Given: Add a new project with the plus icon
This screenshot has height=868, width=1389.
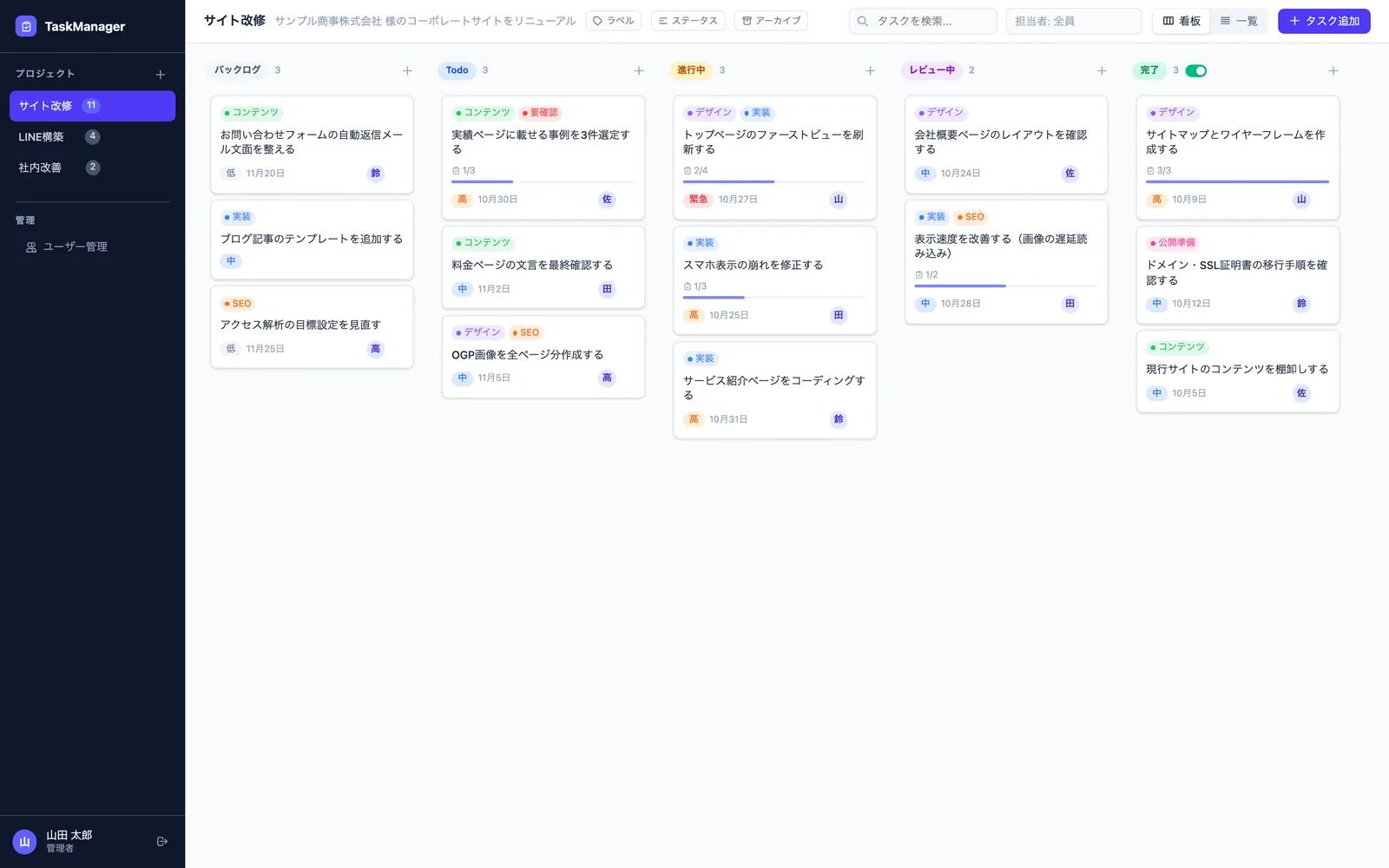Looking at the screenshot, I should [x=161, y=75].
